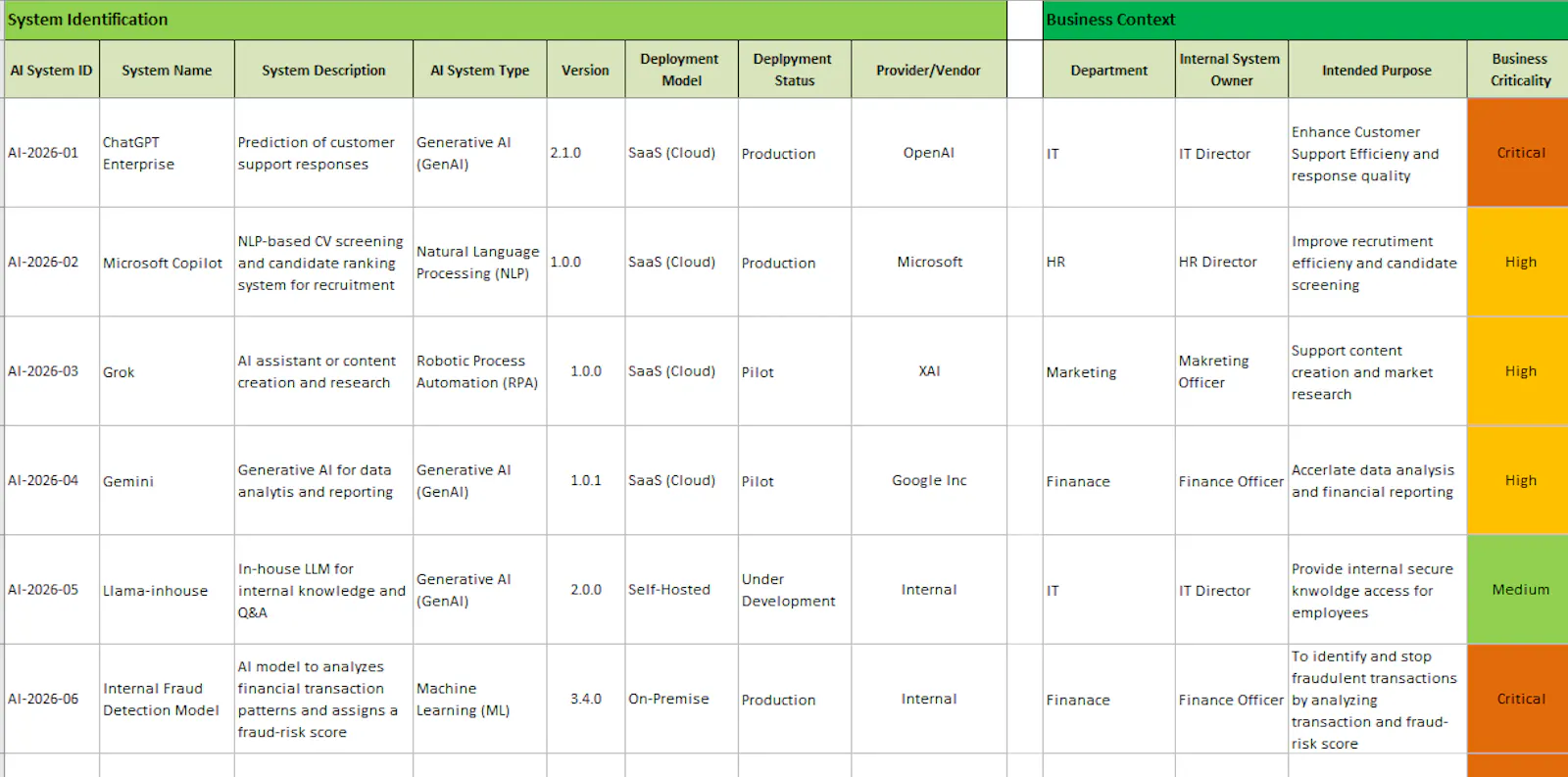Select cell AI-2026-03
Image resolution: width=1568 pixels, height=777 pixels.
click(52, 371)
